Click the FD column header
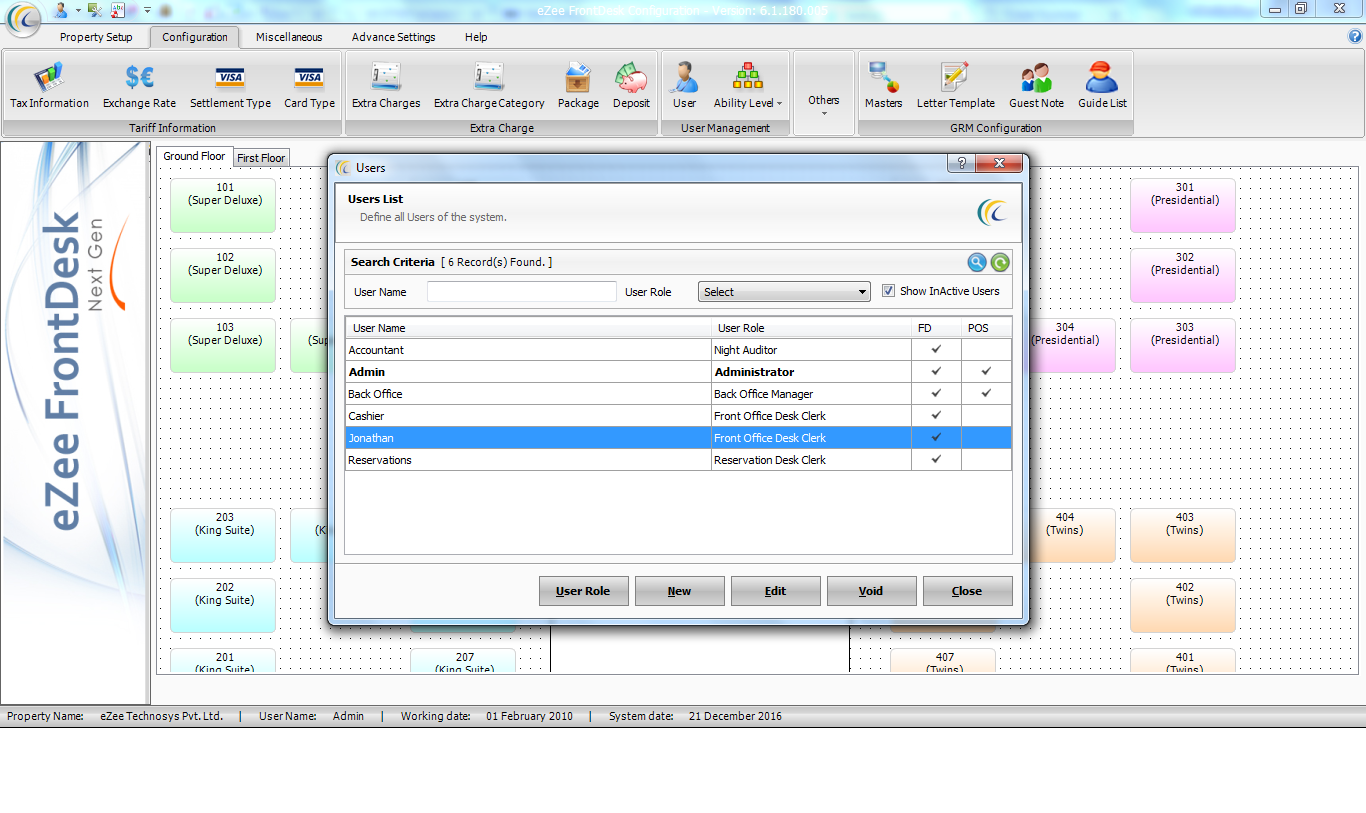Viewport: 1366px width, 813px height. [936, 328]
